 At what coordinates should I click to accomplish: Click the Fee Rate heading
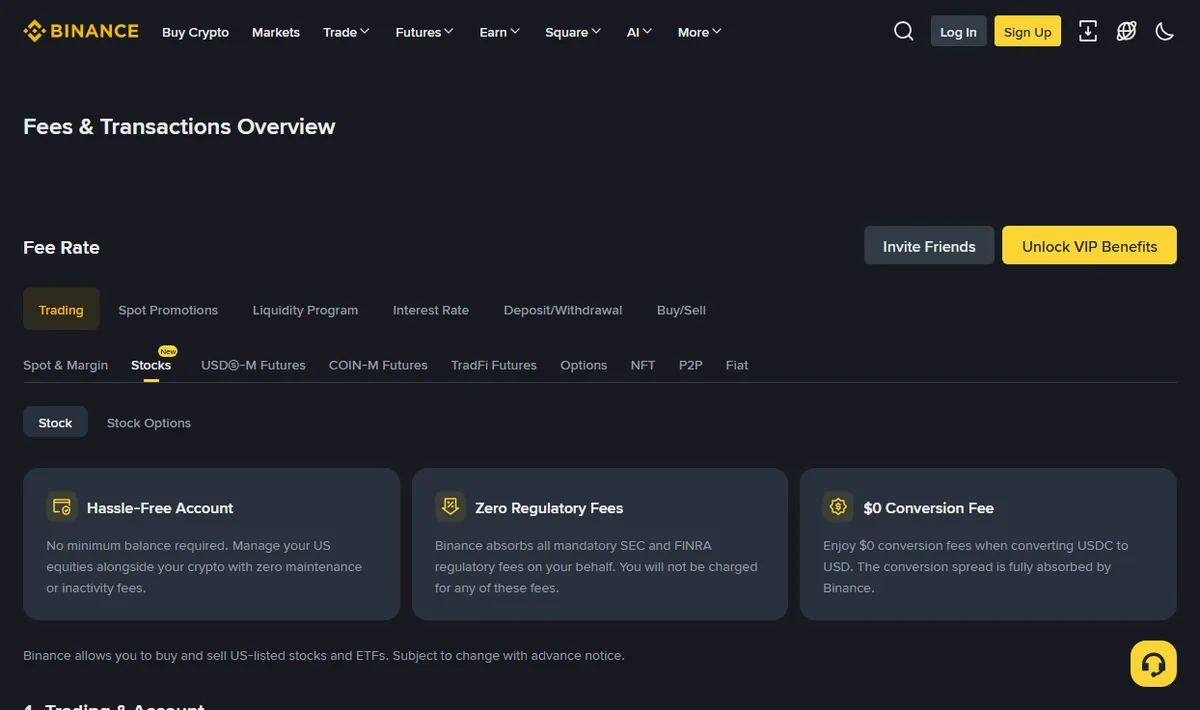point(61,247)
